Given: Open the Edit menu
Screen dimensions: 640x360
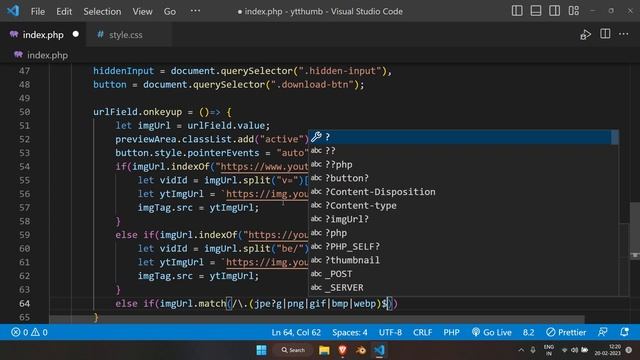Looking at the screenshot, I should click(64, 11).
